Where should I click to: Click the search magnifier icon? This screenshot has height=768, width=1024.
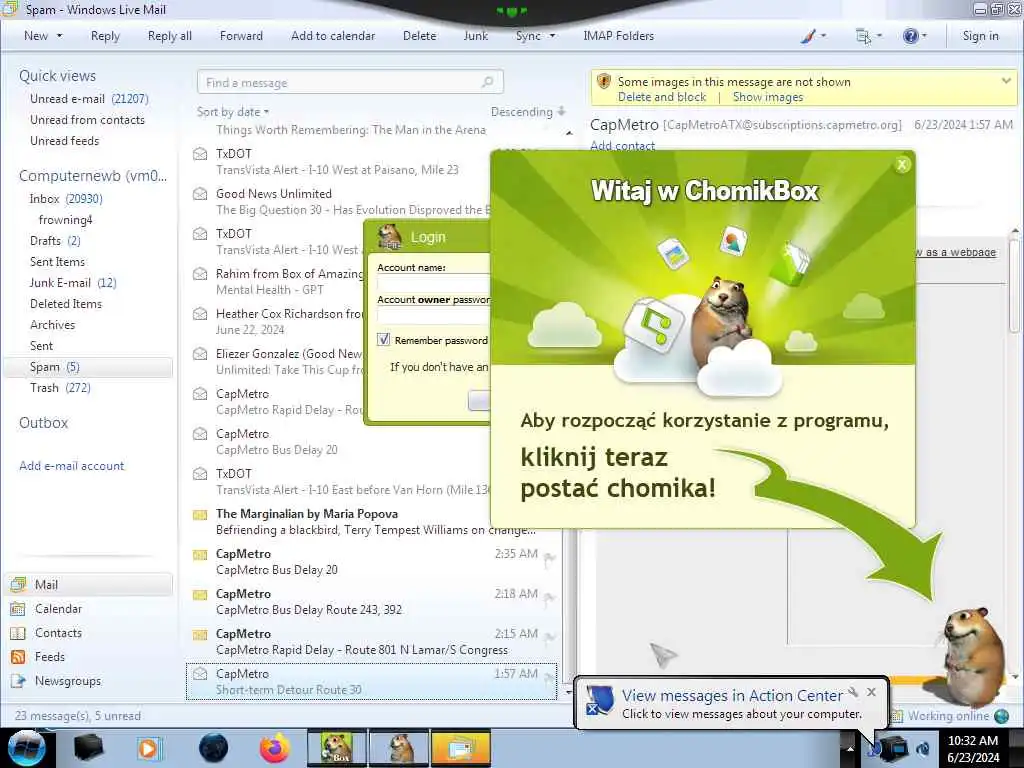(487, 82)
